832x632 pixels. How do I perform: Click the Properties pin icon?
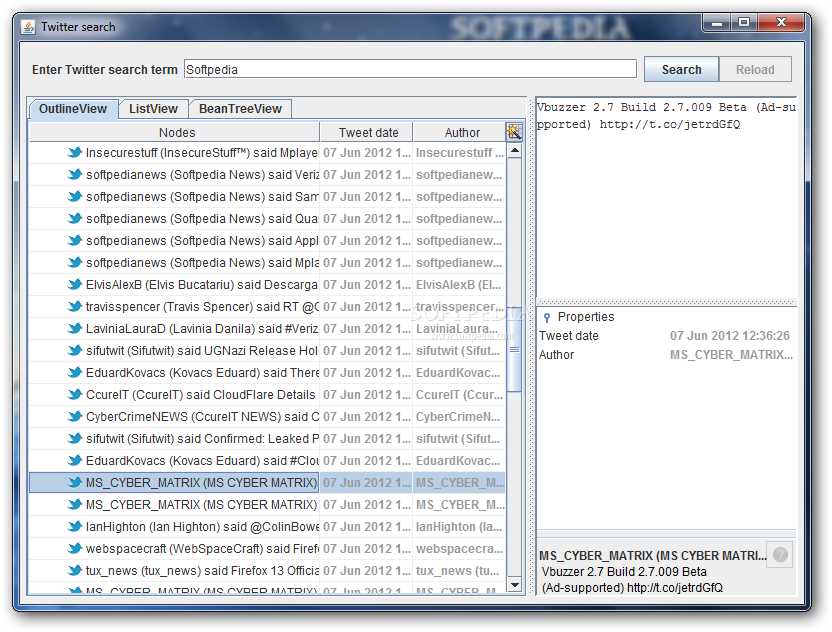coord(547,317)
